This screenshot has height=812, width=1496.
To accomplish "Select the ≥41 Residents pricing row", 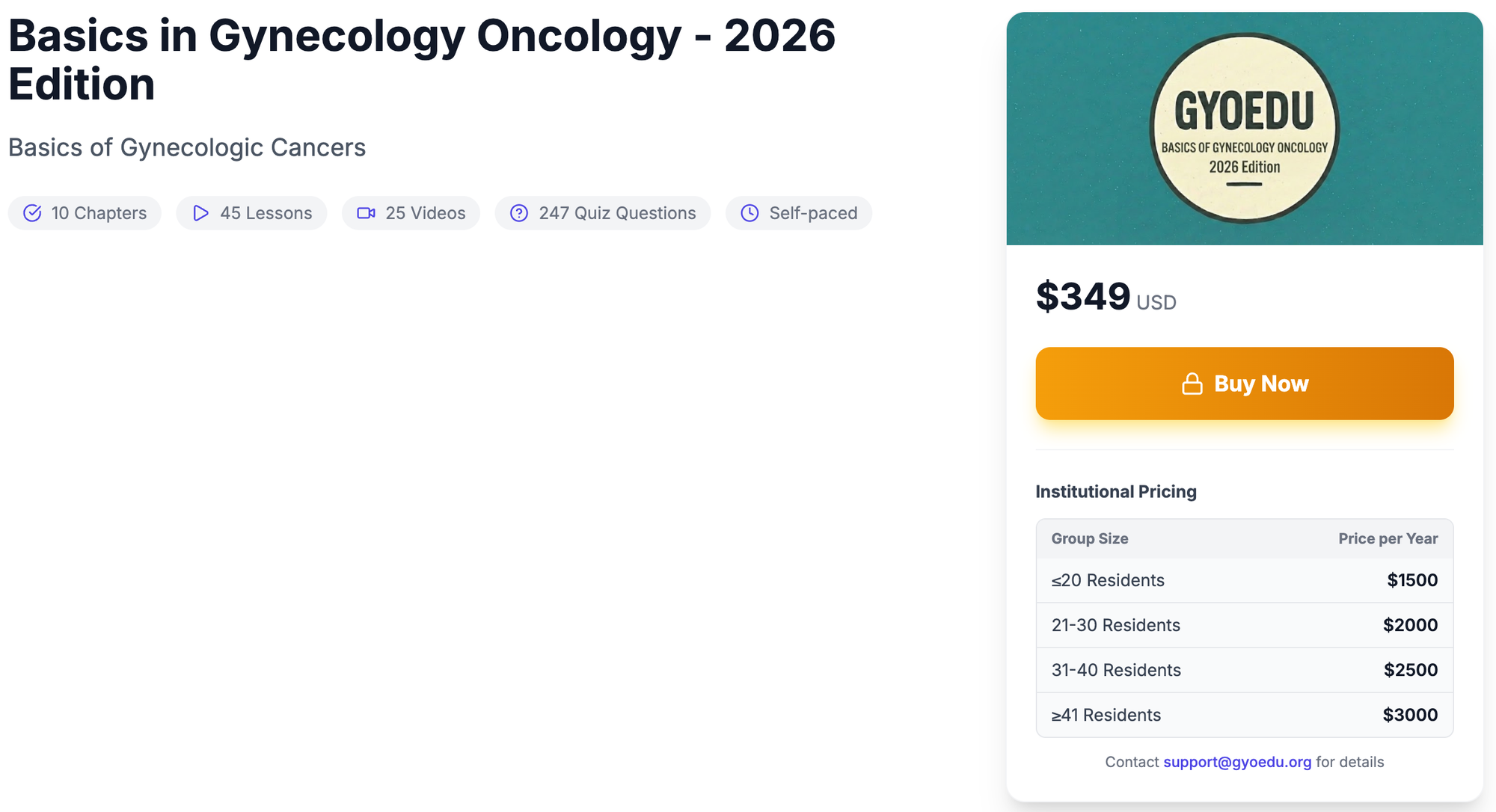I will click(1244, 715).
